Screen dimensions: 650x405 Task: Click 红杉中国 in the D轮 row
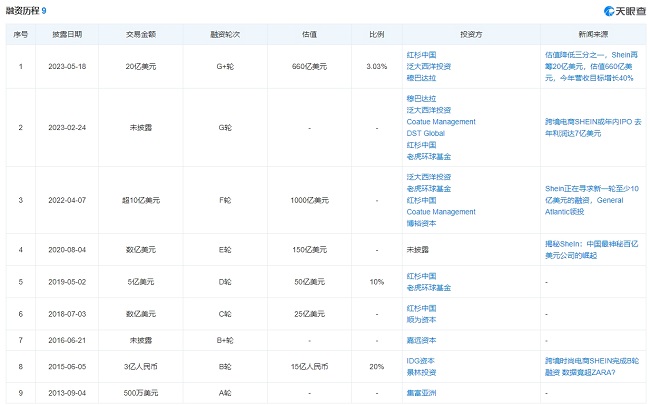[x=421, y=276]
